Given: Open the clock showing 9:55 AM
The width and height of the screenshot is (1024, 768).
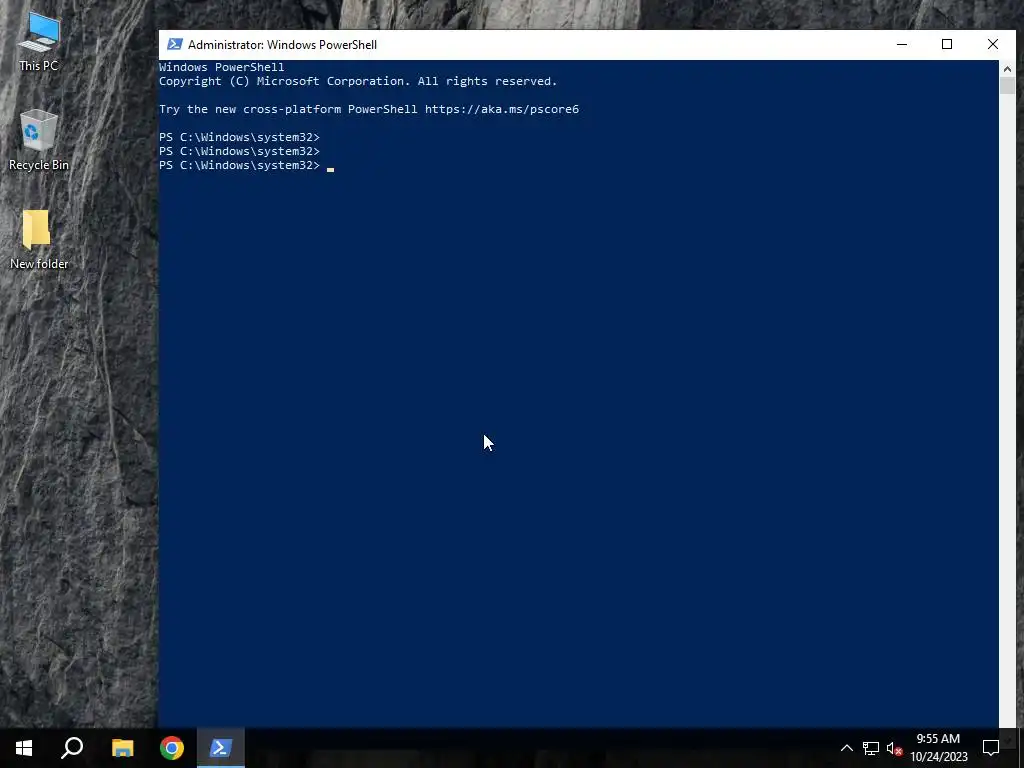Looking at the screenshot, I should 938,748.
